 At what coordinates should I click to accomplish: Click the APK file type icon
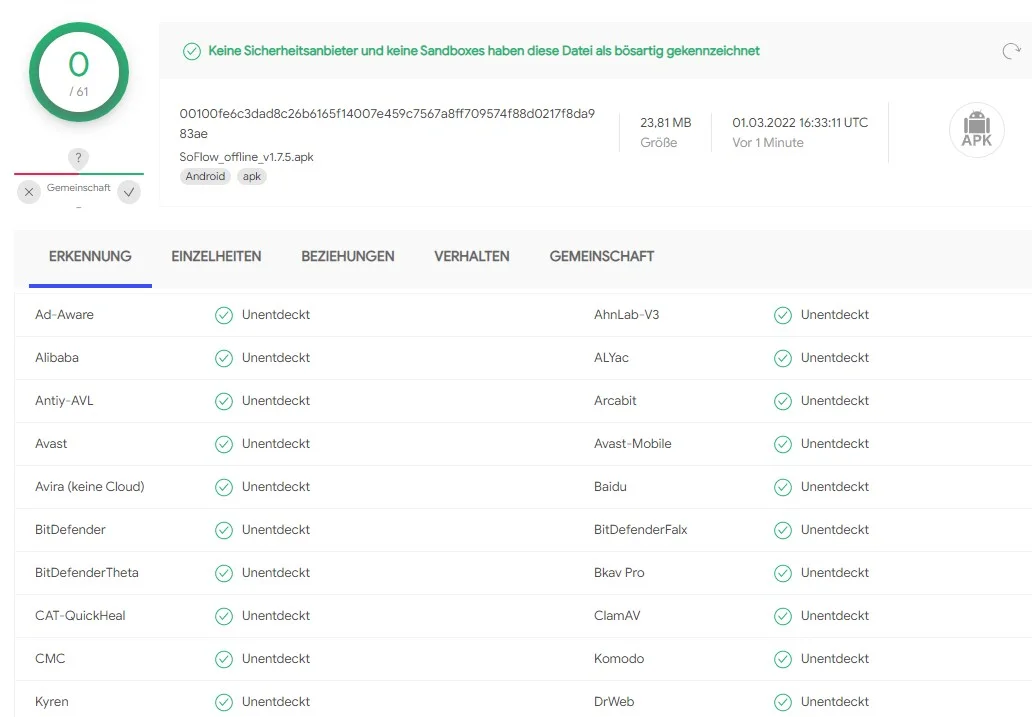(x=977, y=130)
